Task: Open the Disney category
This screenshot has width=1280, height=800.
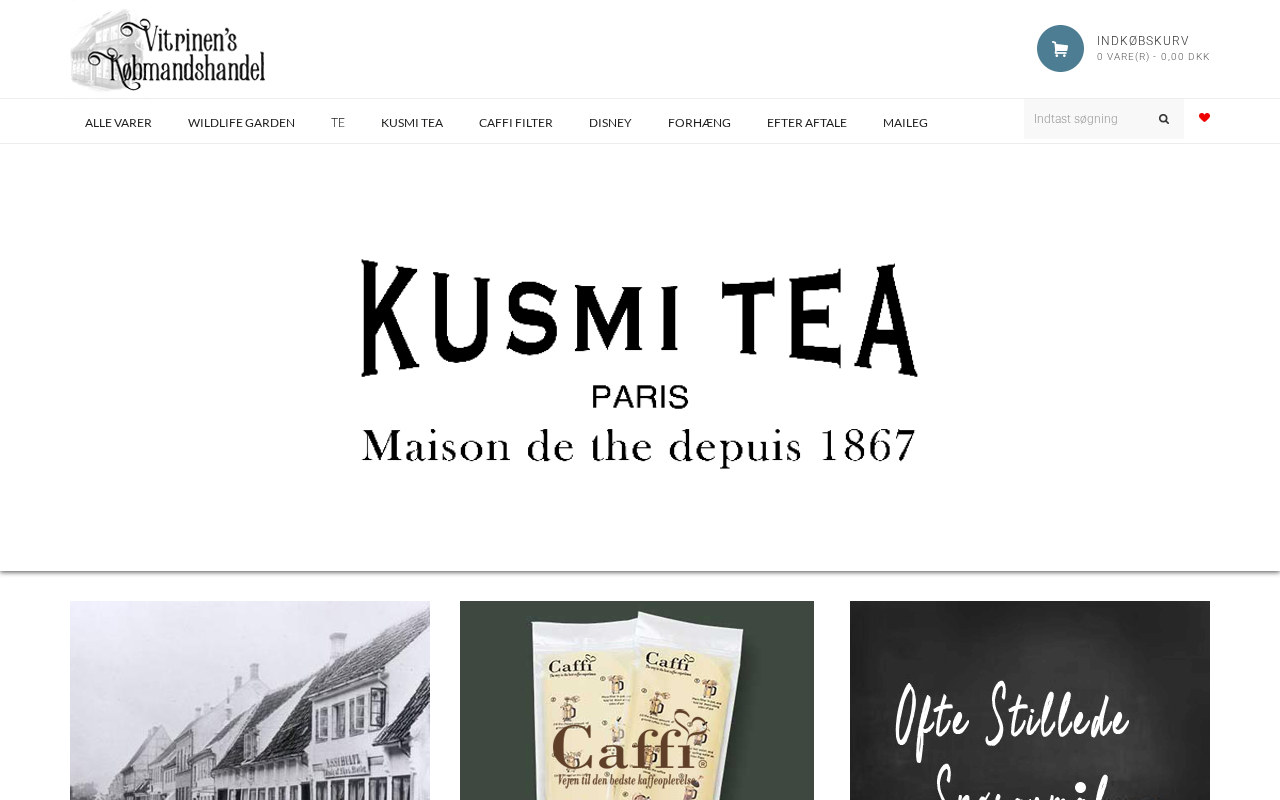Action: click(x=610, y=123)
